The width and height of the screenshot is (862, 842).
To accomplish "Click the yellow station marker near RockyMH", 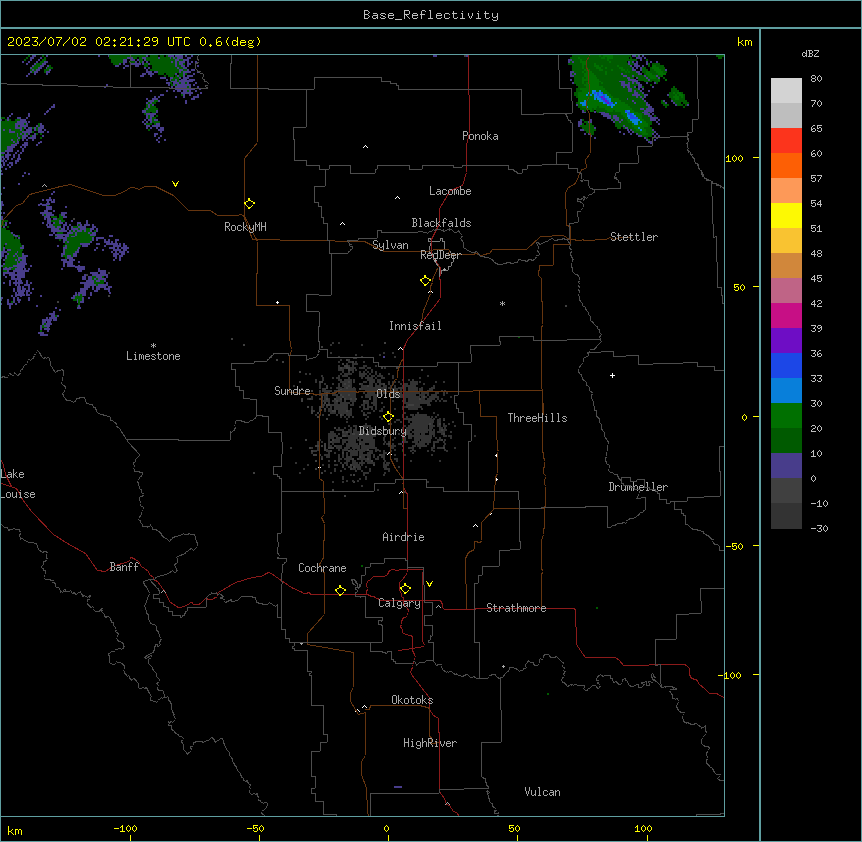I will pyautogui.click(x=250, y=204).
